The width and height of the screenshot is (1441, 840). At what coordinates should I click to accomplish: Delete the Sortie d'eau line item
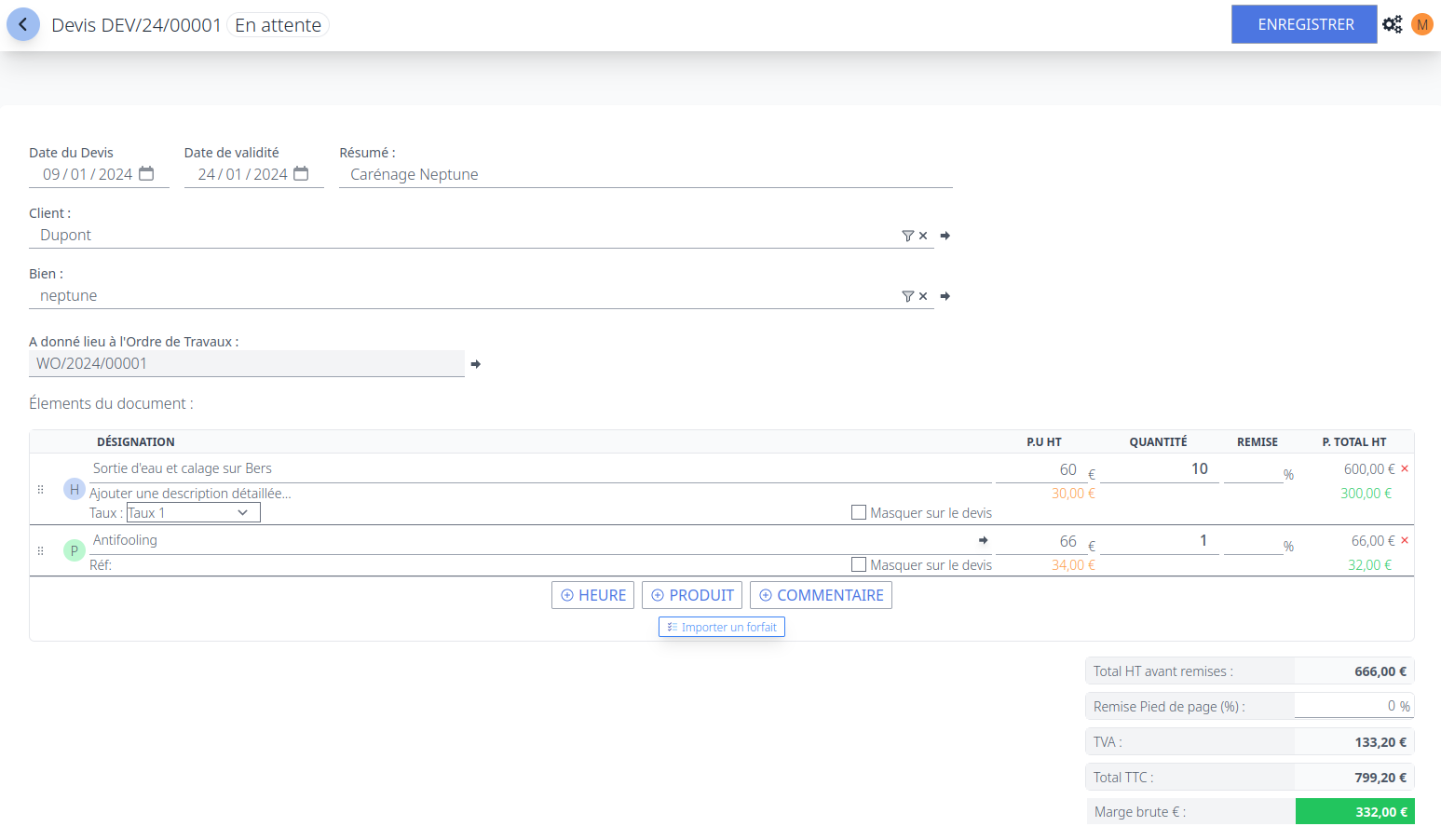point(1405,468)
